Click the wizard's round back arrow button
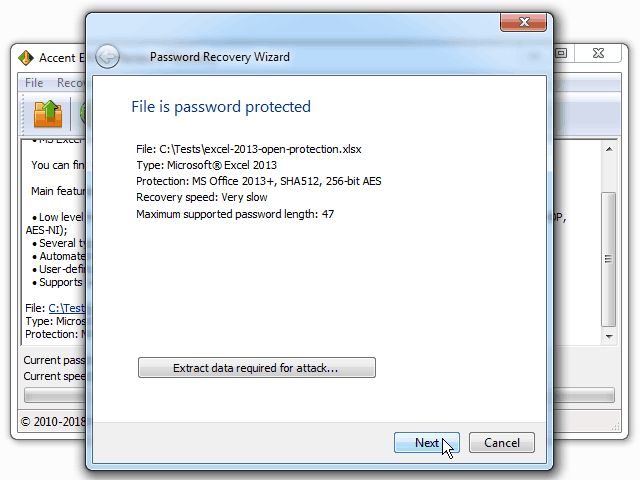Image resolution: width=640 pixels, height=480 pixels. tap(107, 56)
